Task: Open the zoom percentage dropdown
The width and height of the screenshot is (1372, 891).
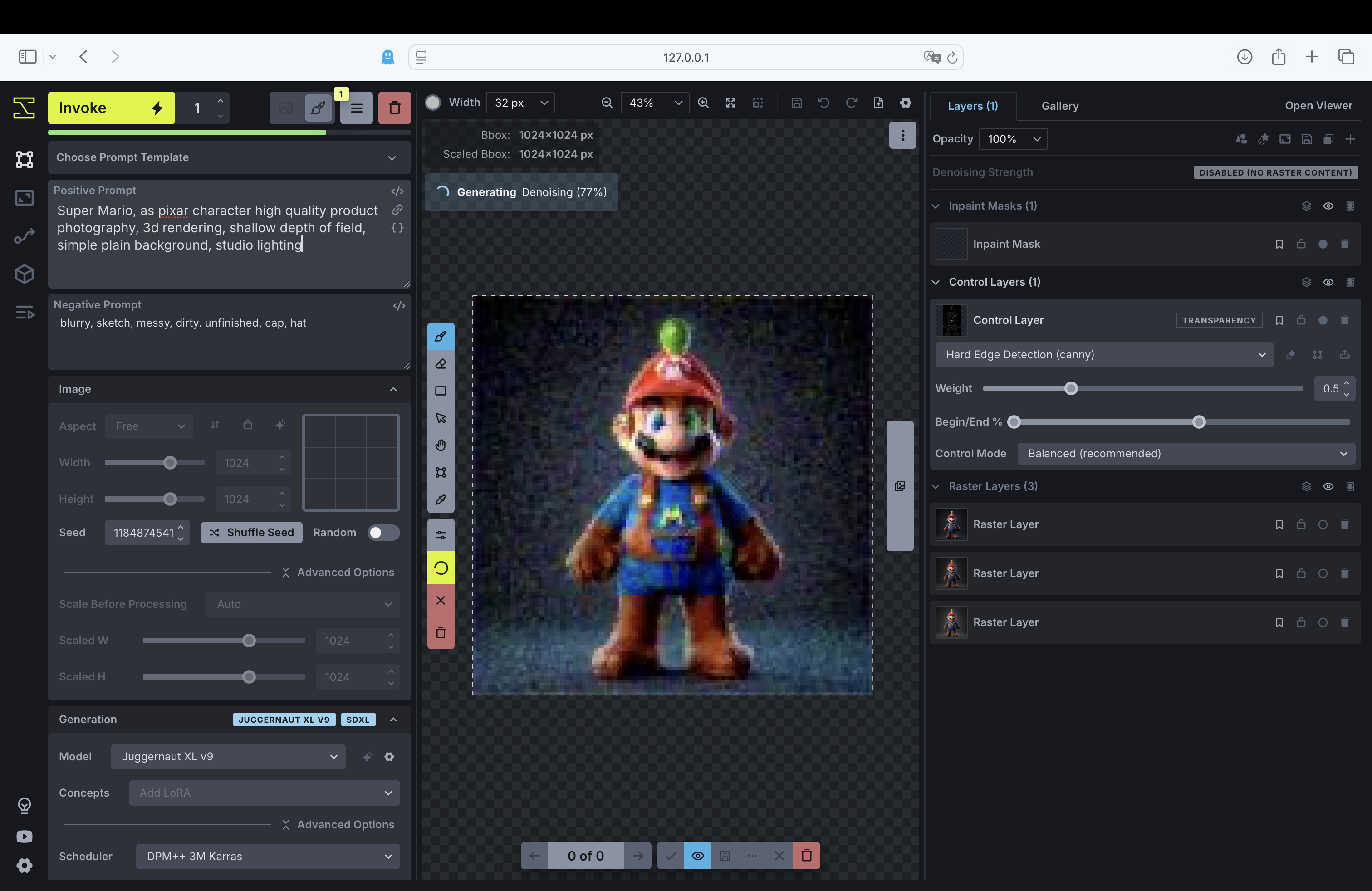Action: coord(654,103)
